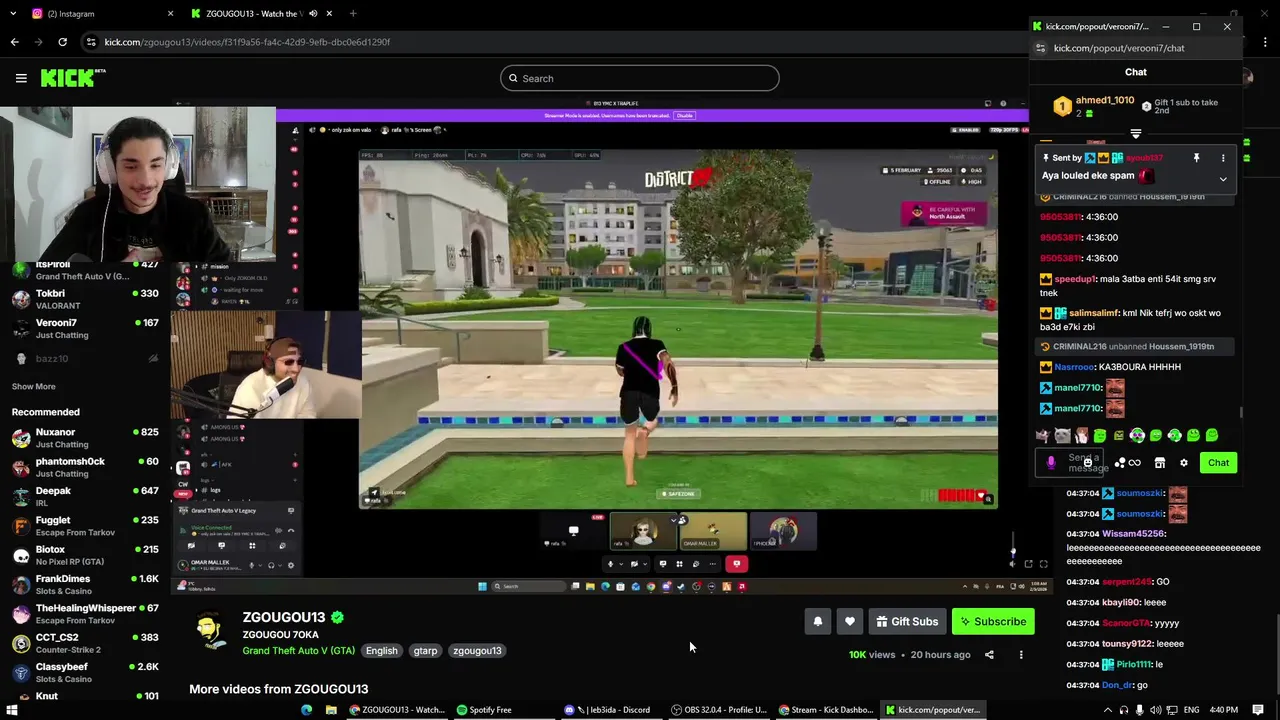Click ahmed1_1010 on chat leaderboard
The image size is (1280, 720).
click(x=1104, y=101)
